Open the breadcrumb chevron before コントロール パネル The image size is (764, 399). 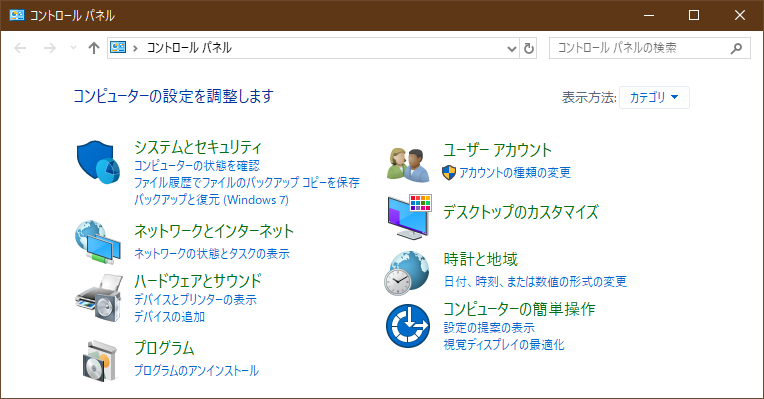[135, 48]
